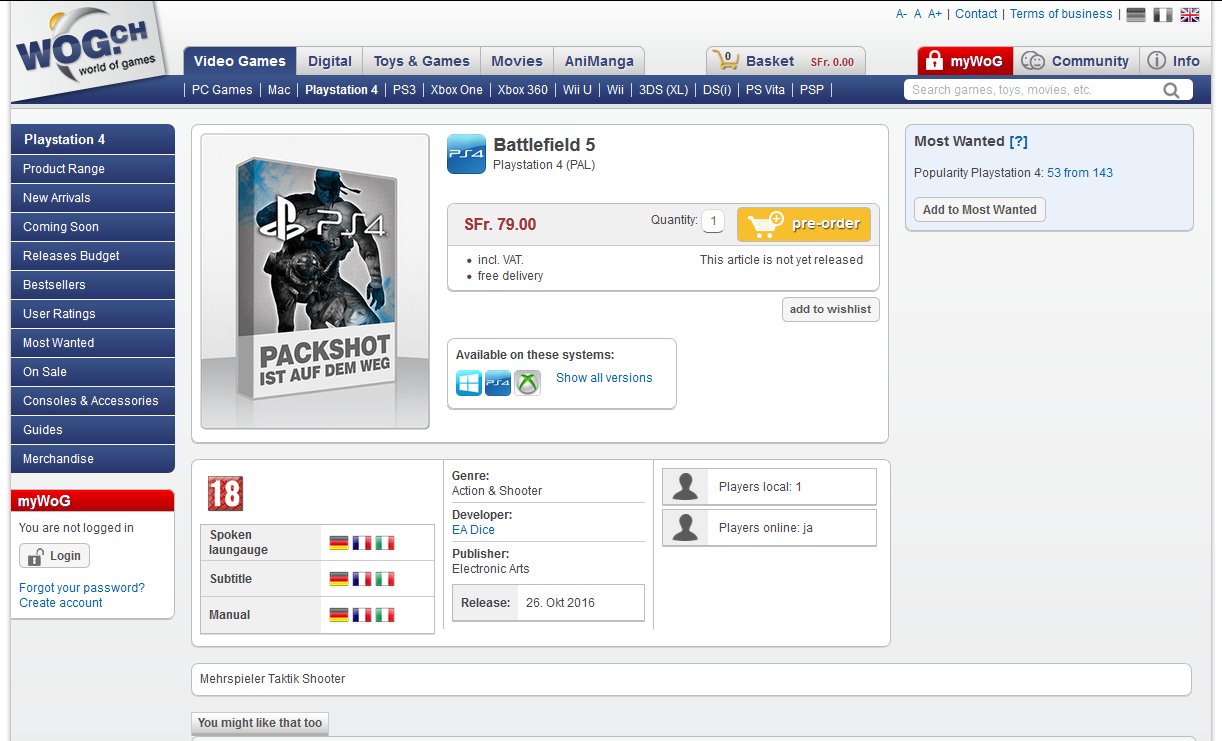Open the Community tab
This screenshot has width=1222, height=741.
1075,61
